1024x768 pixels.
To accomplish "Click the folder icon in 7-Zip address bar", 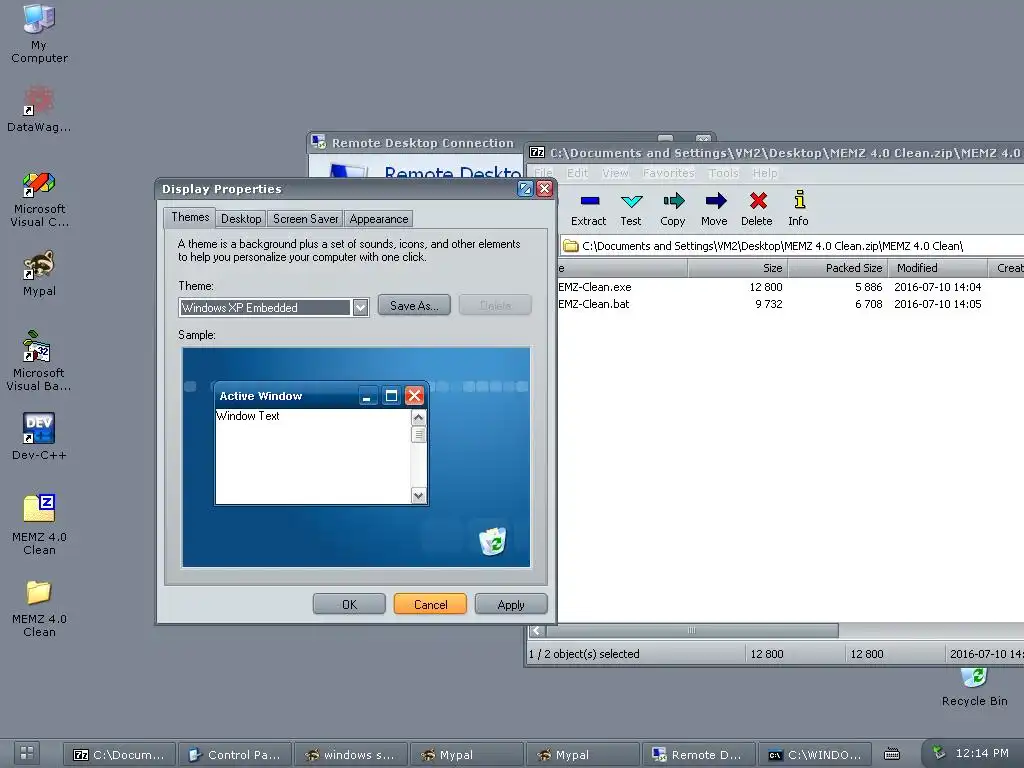I will (571, 246).
